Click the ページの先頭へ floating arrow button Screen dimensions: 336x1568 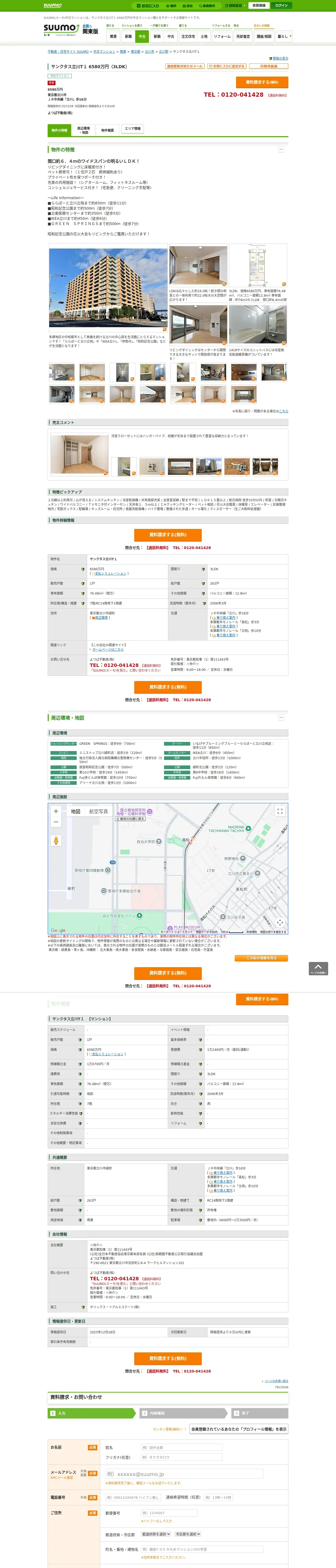pos(318,969)
